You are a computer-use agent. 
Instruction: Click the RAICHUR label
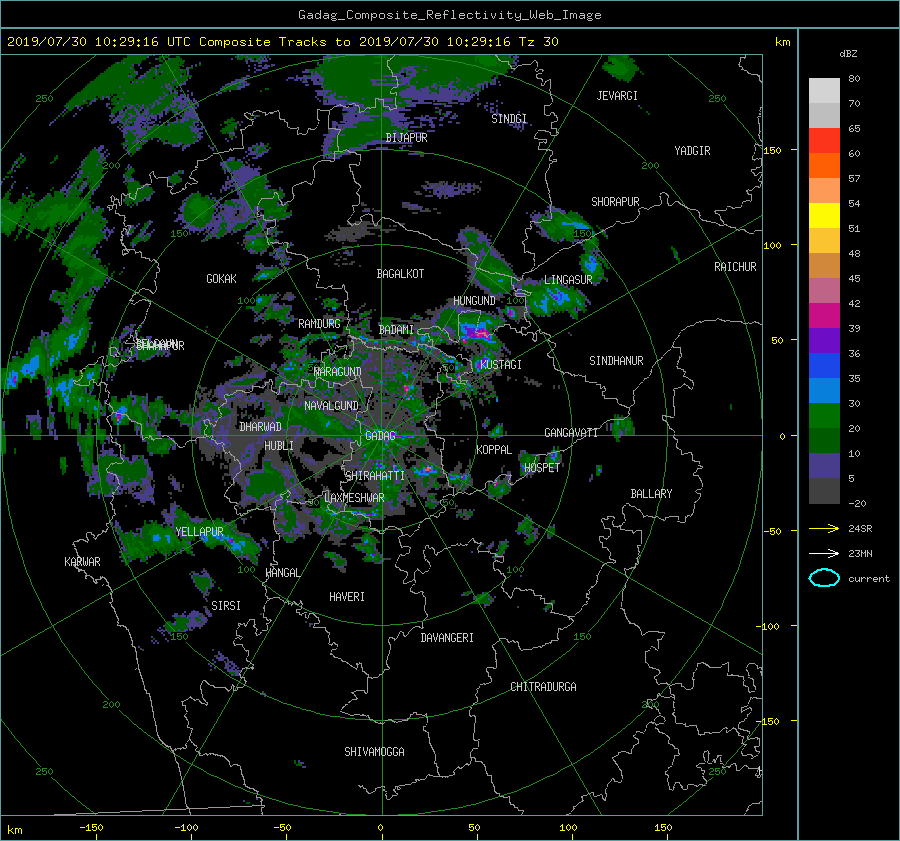[735, 267]
